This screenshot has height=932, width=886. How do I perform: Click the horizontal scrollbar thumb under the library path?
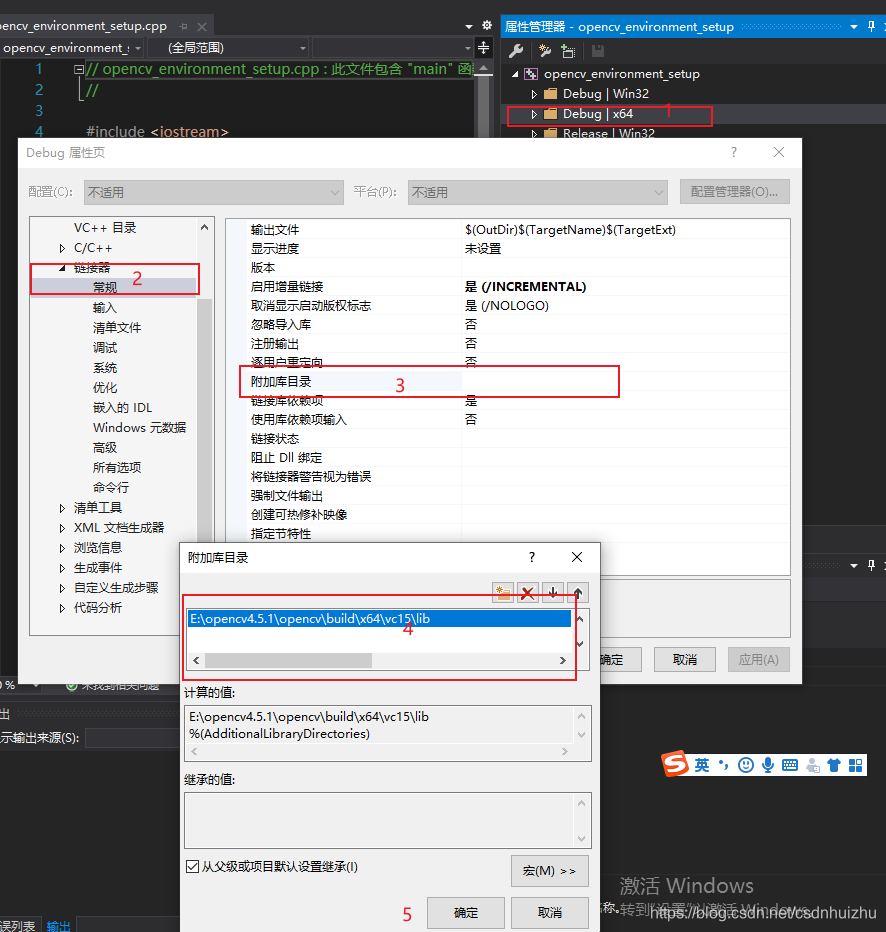pyautogui.click(x=288, y=660)
